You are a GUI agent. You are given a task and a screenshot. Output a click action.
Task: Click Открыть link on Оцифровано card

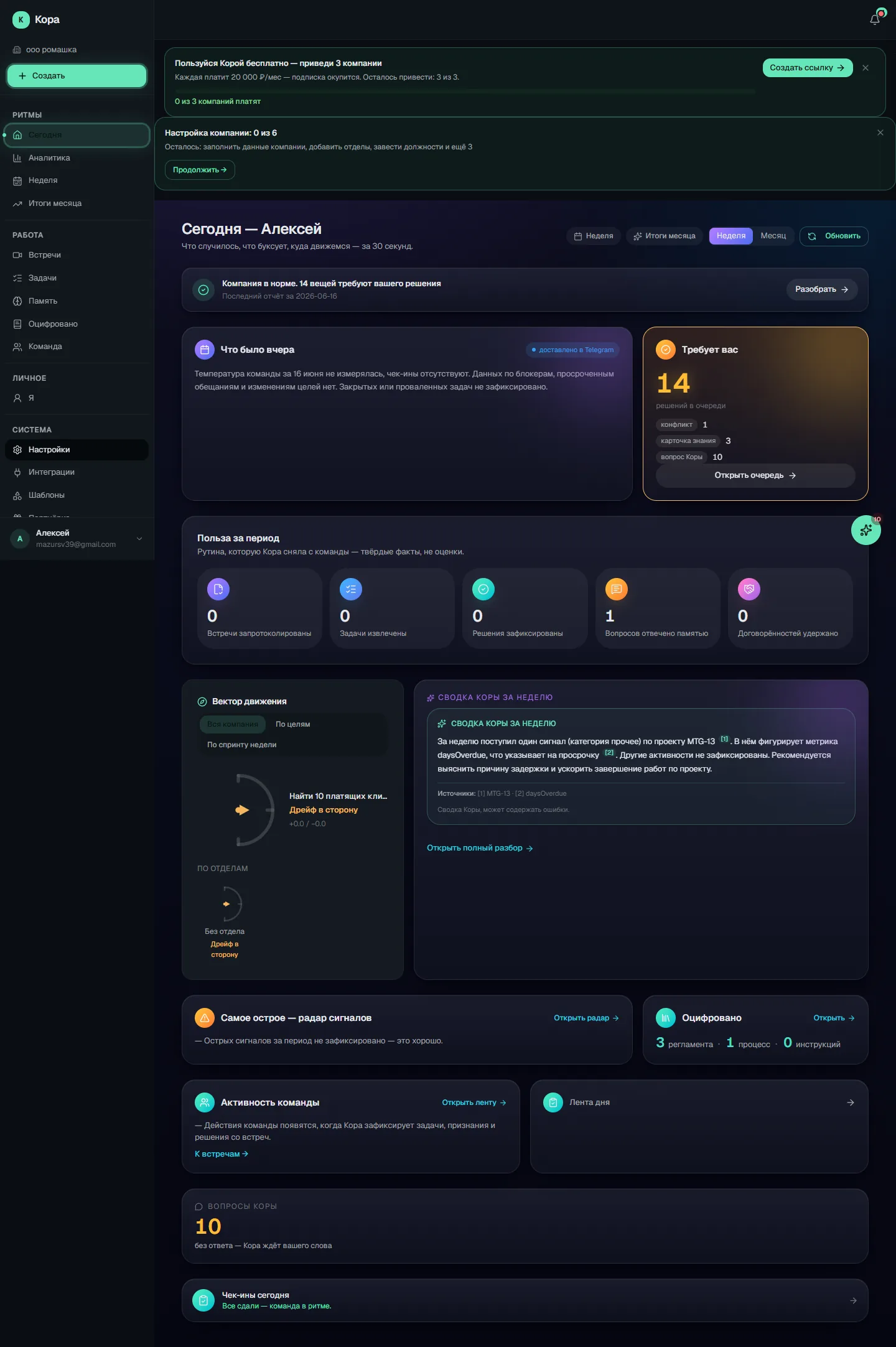(x=834, y=1018)
